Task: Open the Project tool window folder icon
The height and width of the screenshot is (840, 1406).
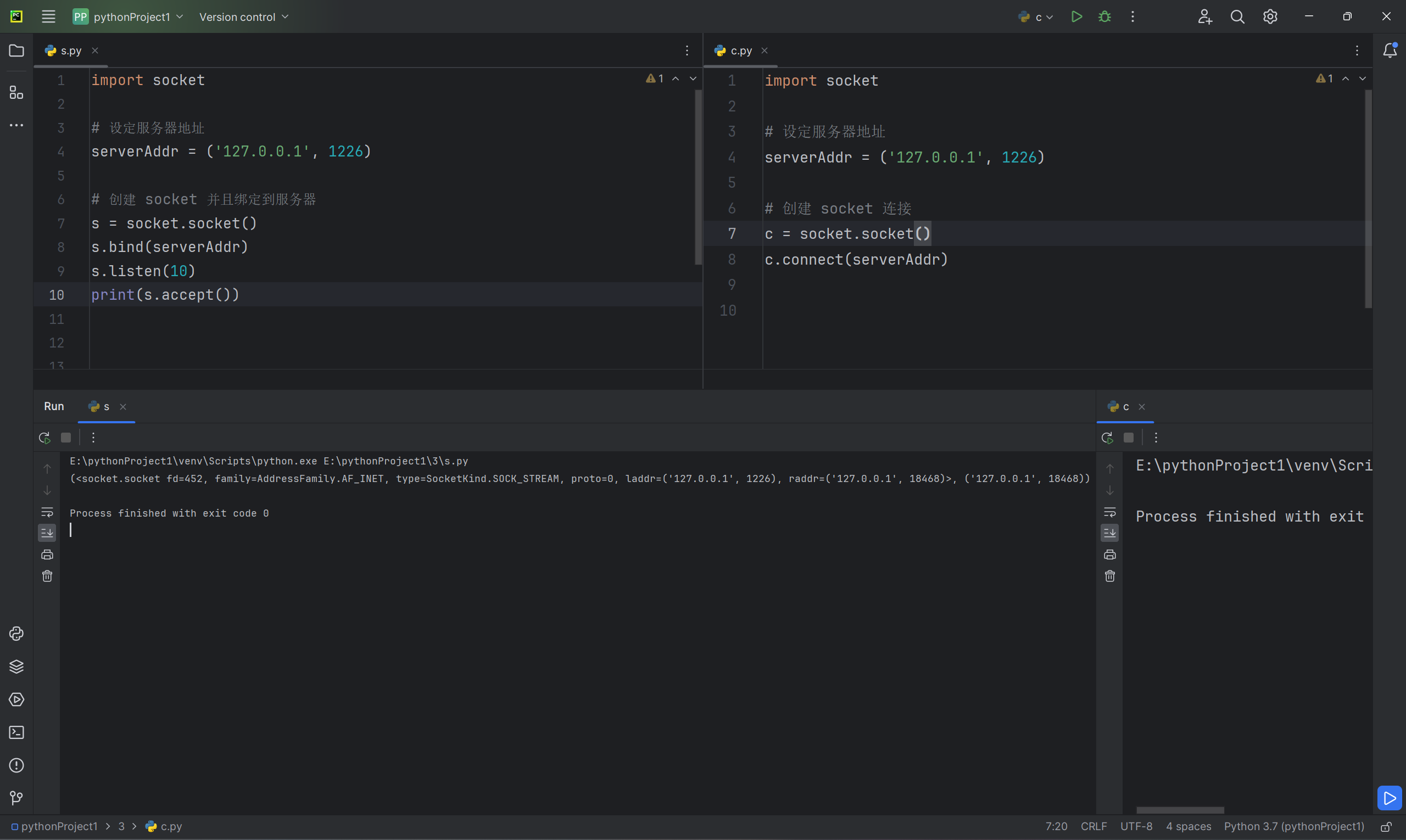Action: click(16, 51)
